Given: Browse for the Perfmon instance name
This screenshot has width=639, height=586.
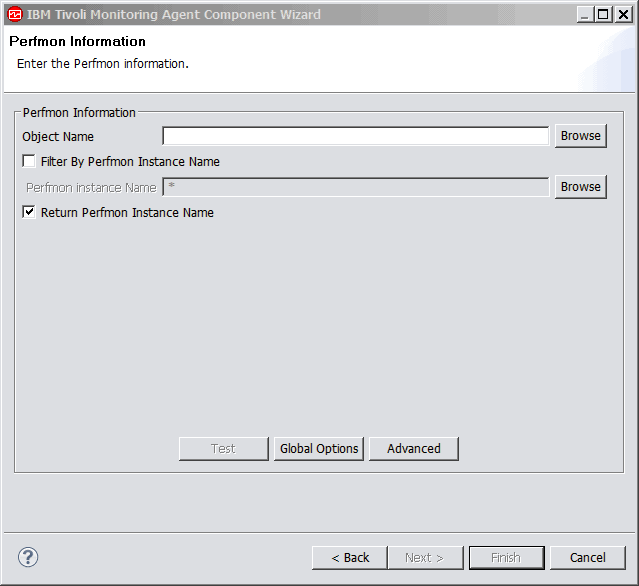Looking at the screenshot, I should pyautogui.click(x=581, y=187).
